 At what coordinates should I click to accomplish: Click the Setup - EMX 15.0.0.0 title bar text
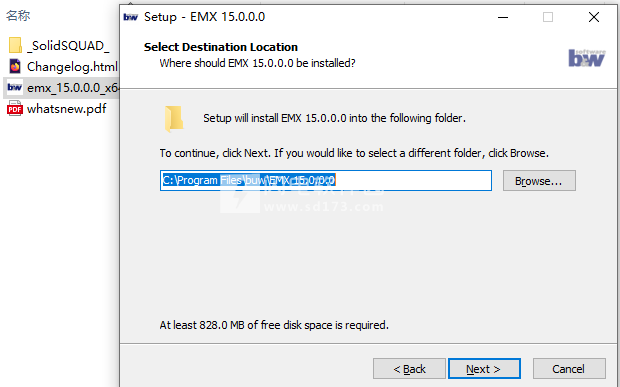click(x=204, y=17)
